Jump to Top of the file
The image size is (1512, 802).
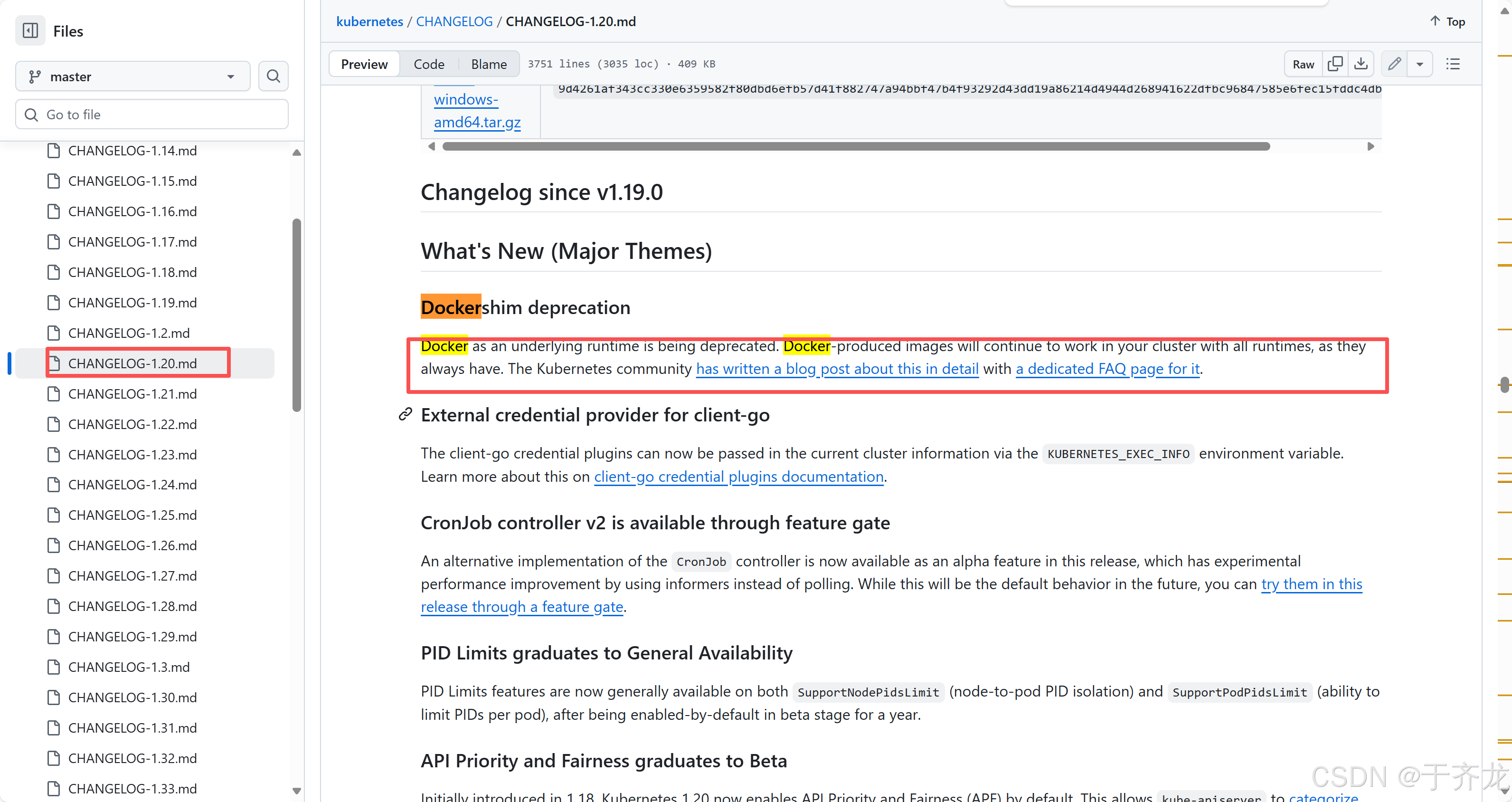(1447, 22)
